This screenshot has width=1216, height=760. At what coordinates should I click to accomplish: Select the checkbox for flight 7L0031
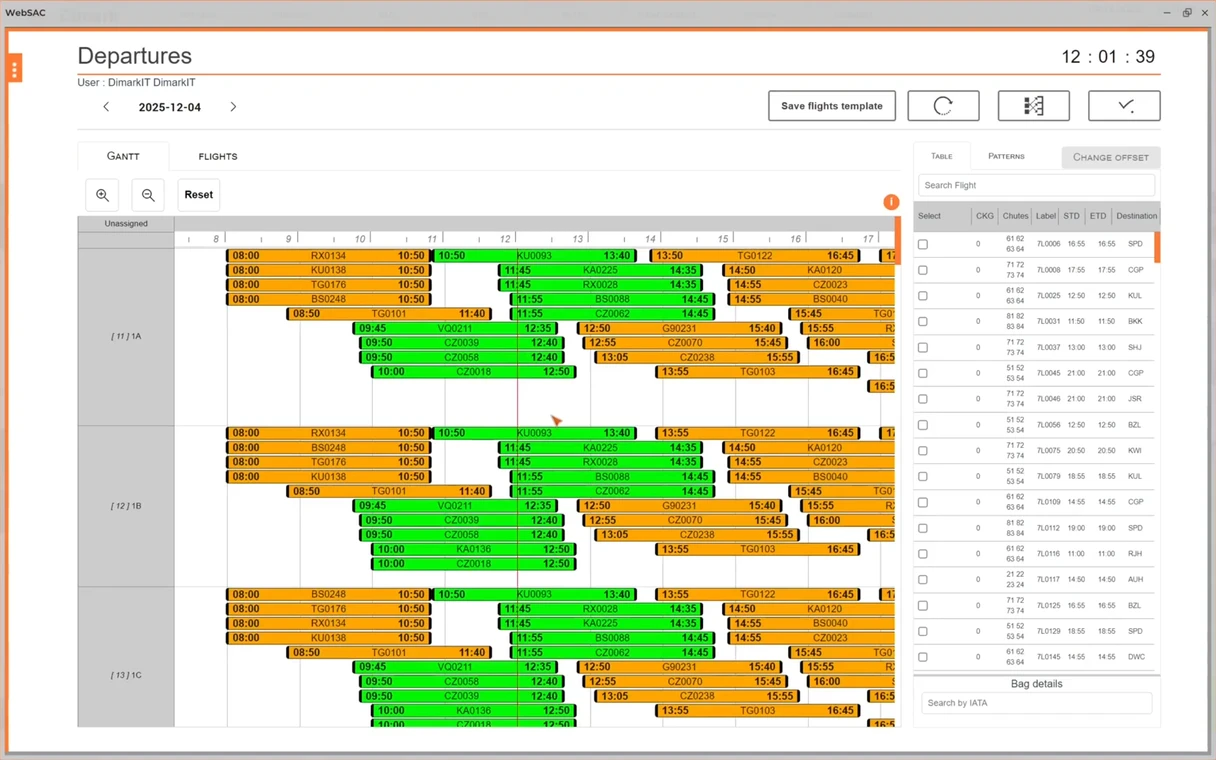pos(923,322)
